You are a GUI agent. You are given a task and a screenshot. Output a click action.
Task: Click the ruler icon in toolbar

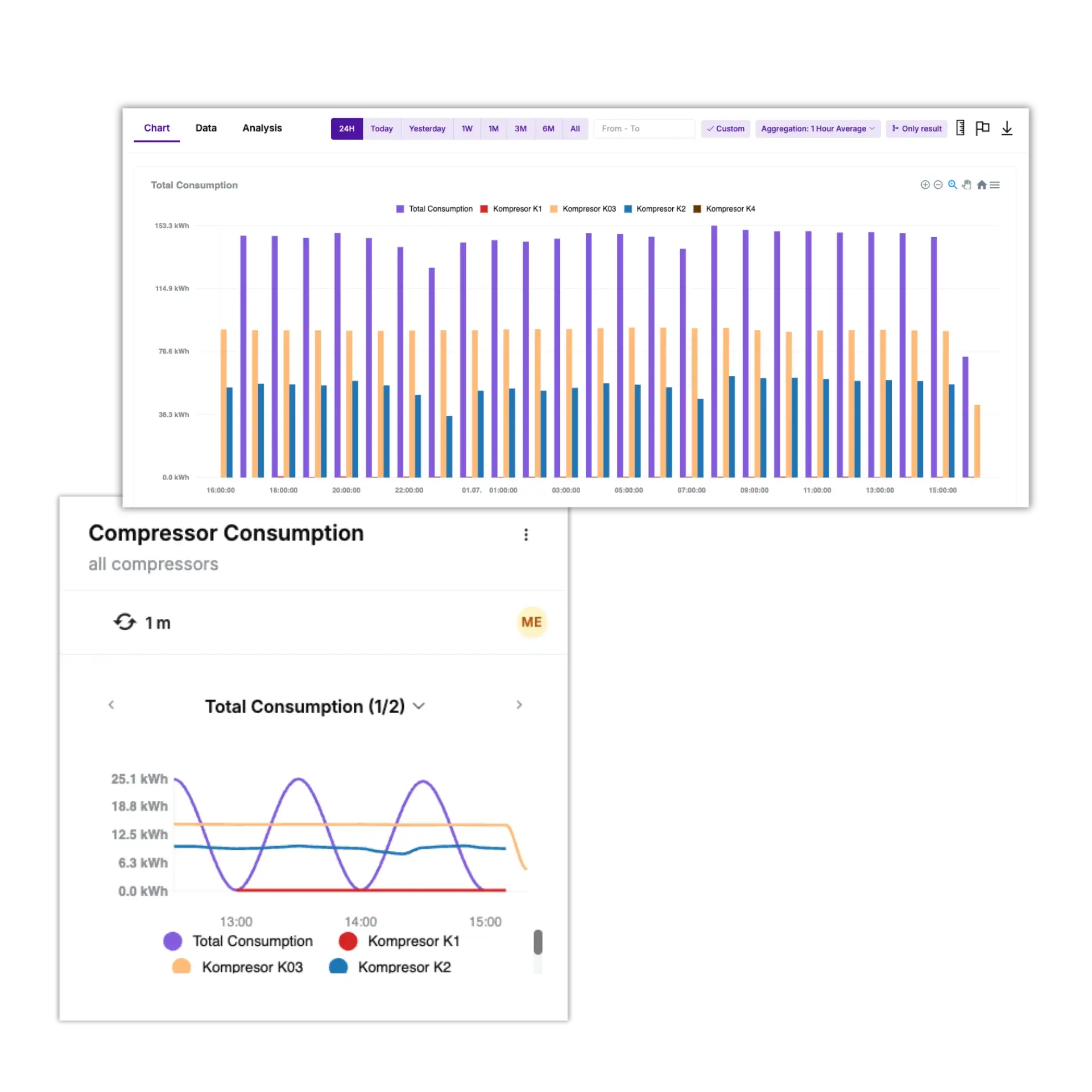tap(960, 128)
